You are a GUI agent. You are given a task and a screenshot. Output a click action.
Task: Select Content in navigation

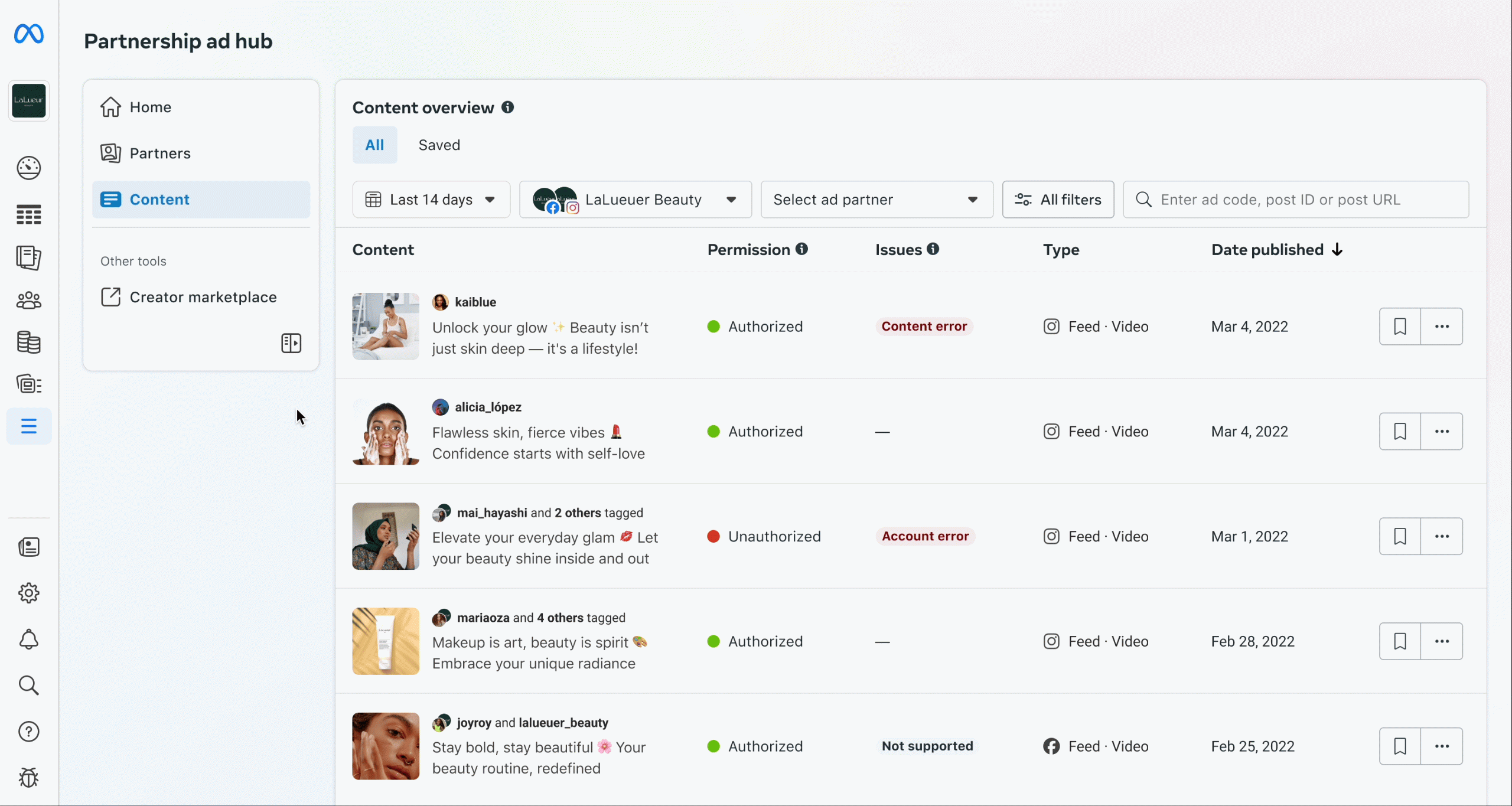(201, 200)
